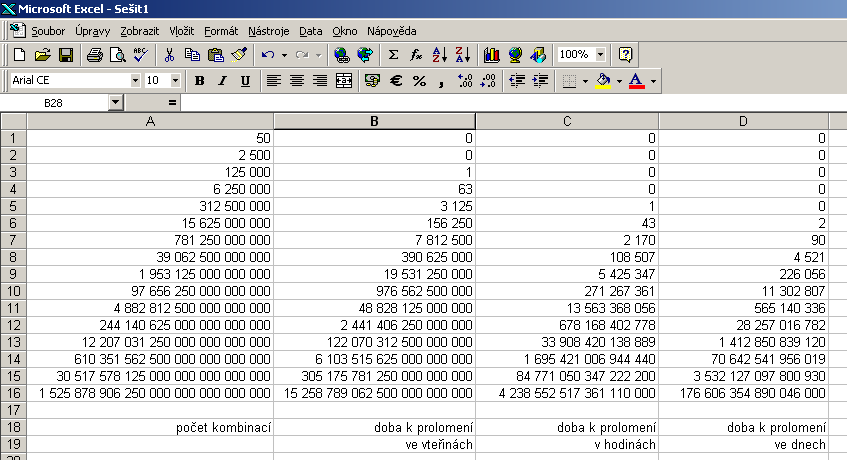Viewport: 847px width, 460px height.
Task: Open the Office Assistant help icon
Action: tap(625, 55)
